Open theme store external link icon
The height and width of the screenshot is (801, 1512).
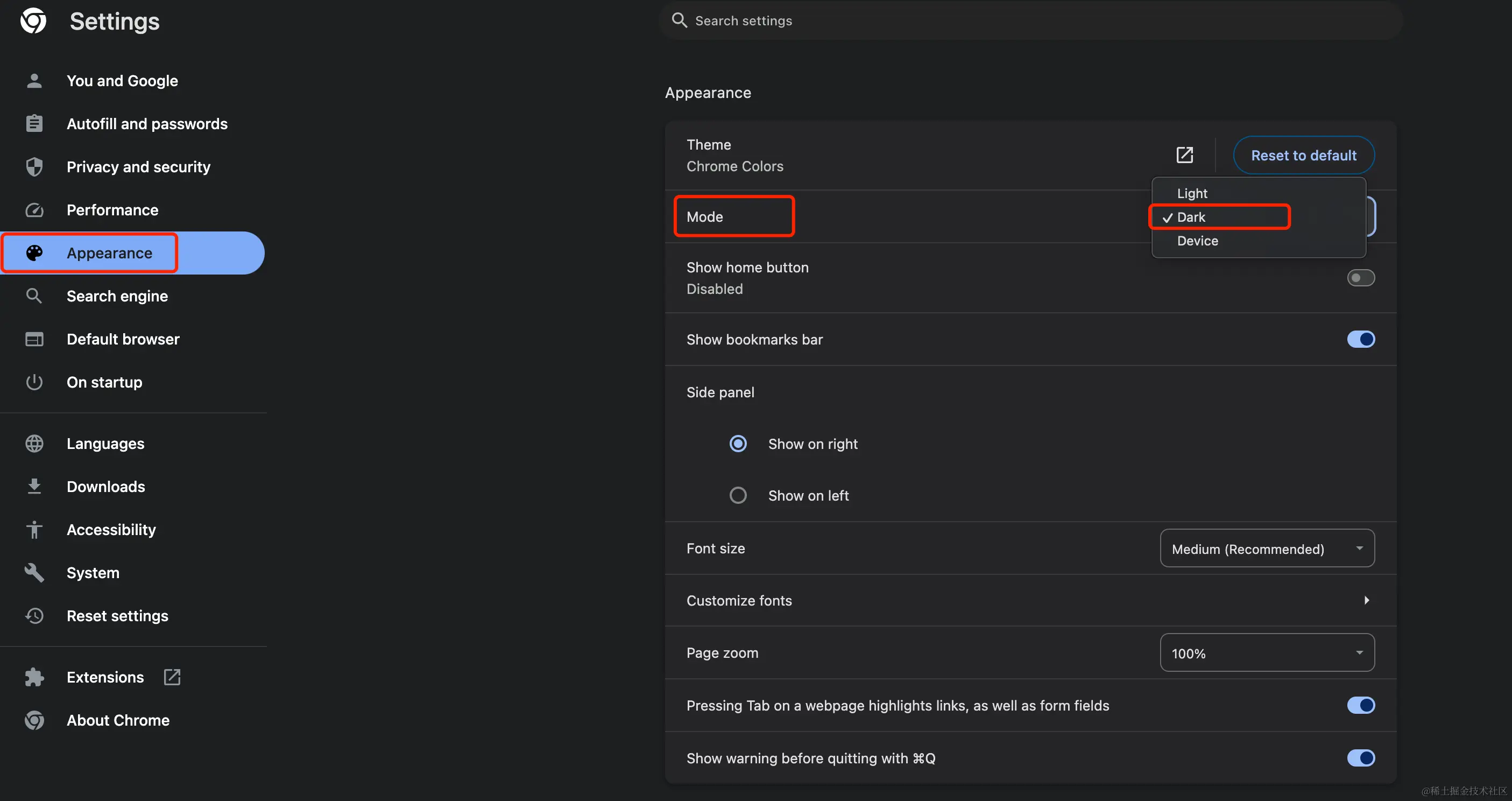pyautogui.click(x=1184, y=155)
